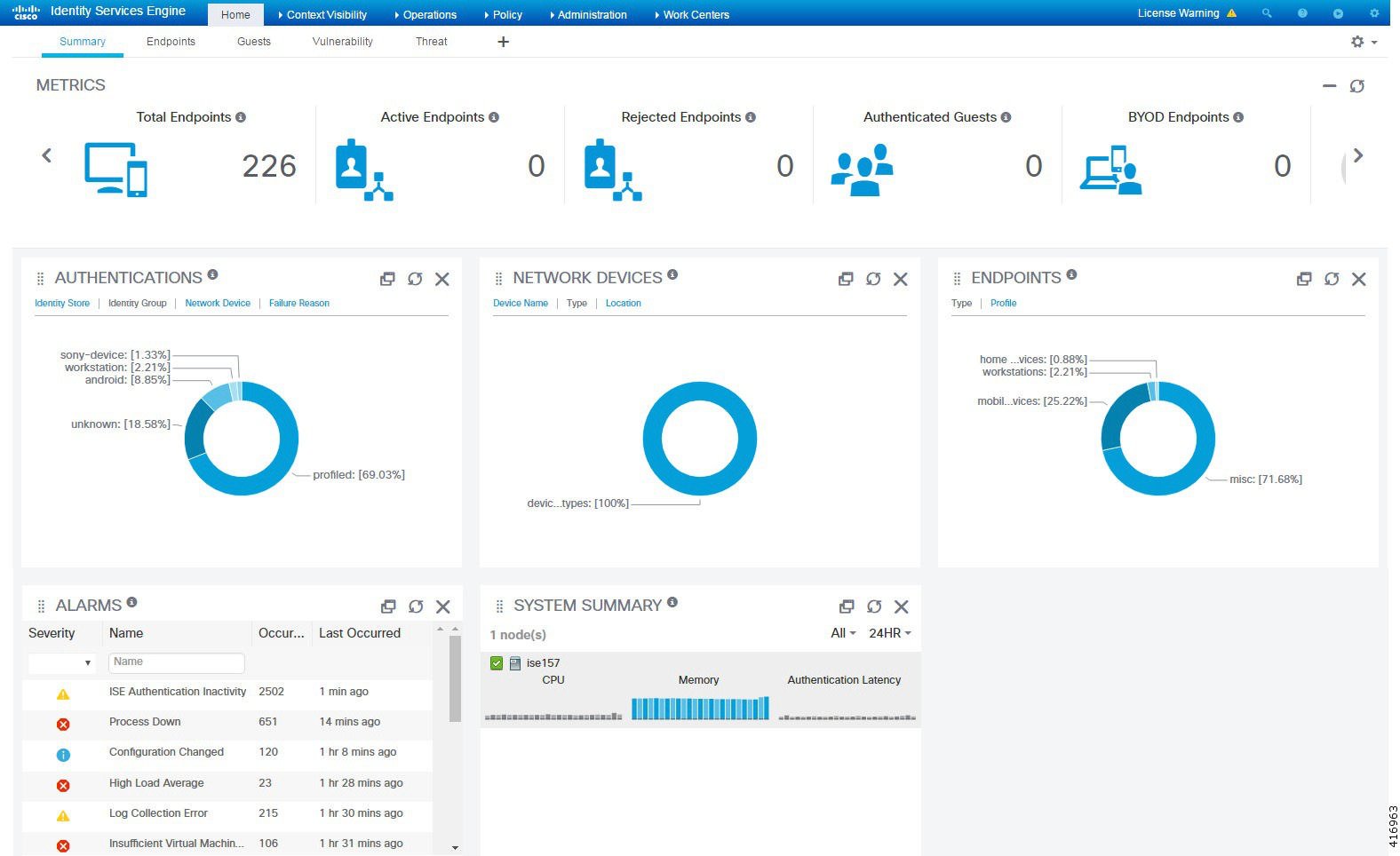Open the 24HR time range dropdown
Viewport: 1400px width, 856px height.
click(x=890, y=633)
